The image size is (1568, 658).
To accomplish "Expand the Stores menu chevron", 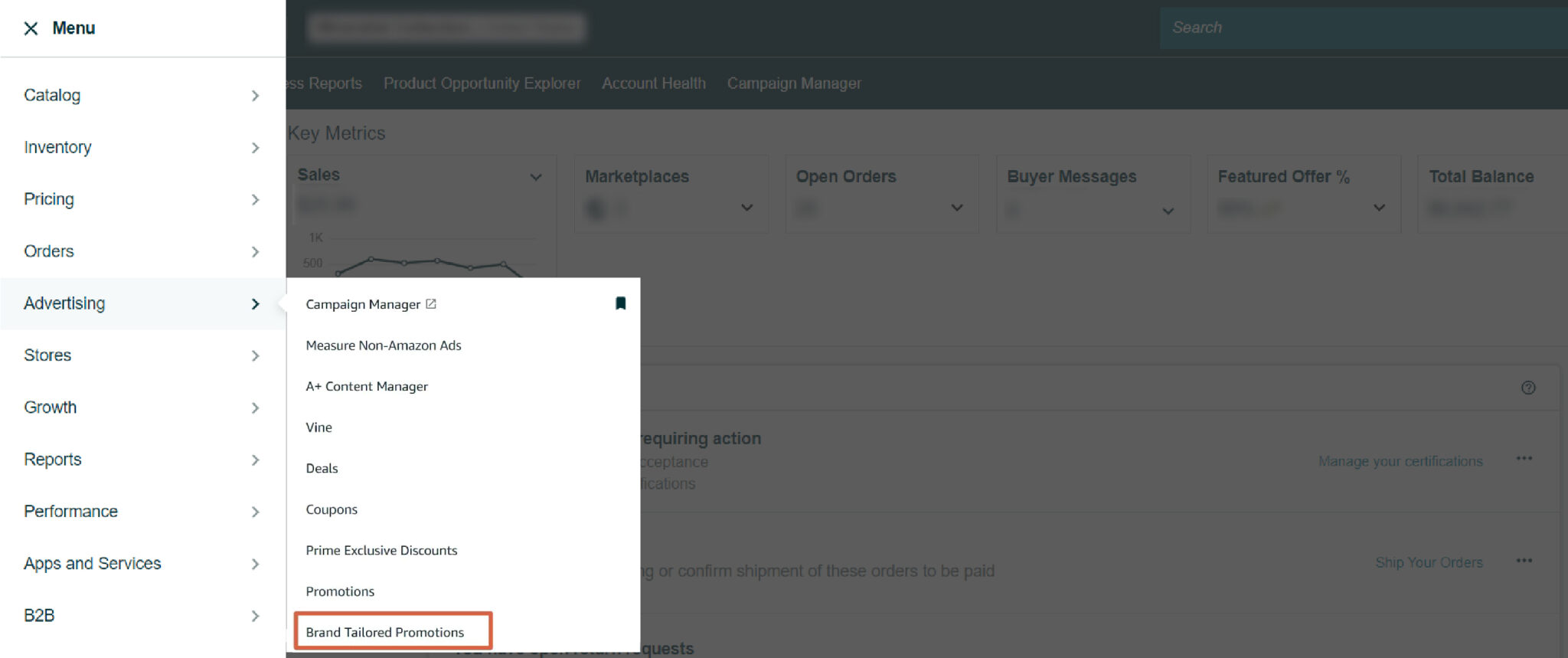I will coord(255,356).
